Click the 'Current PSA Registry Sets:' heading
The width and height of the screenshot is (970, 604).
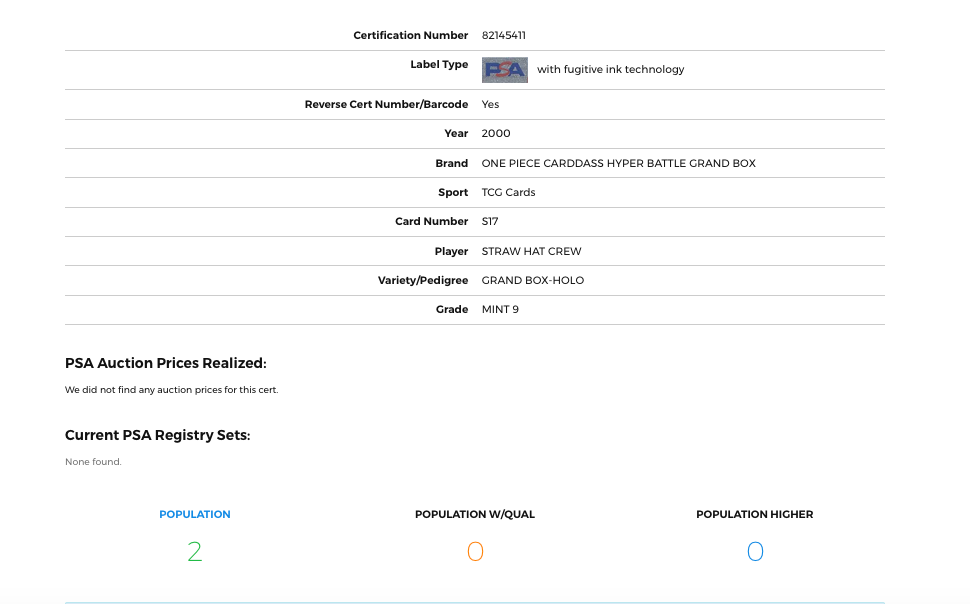click(x=158, y=436)
